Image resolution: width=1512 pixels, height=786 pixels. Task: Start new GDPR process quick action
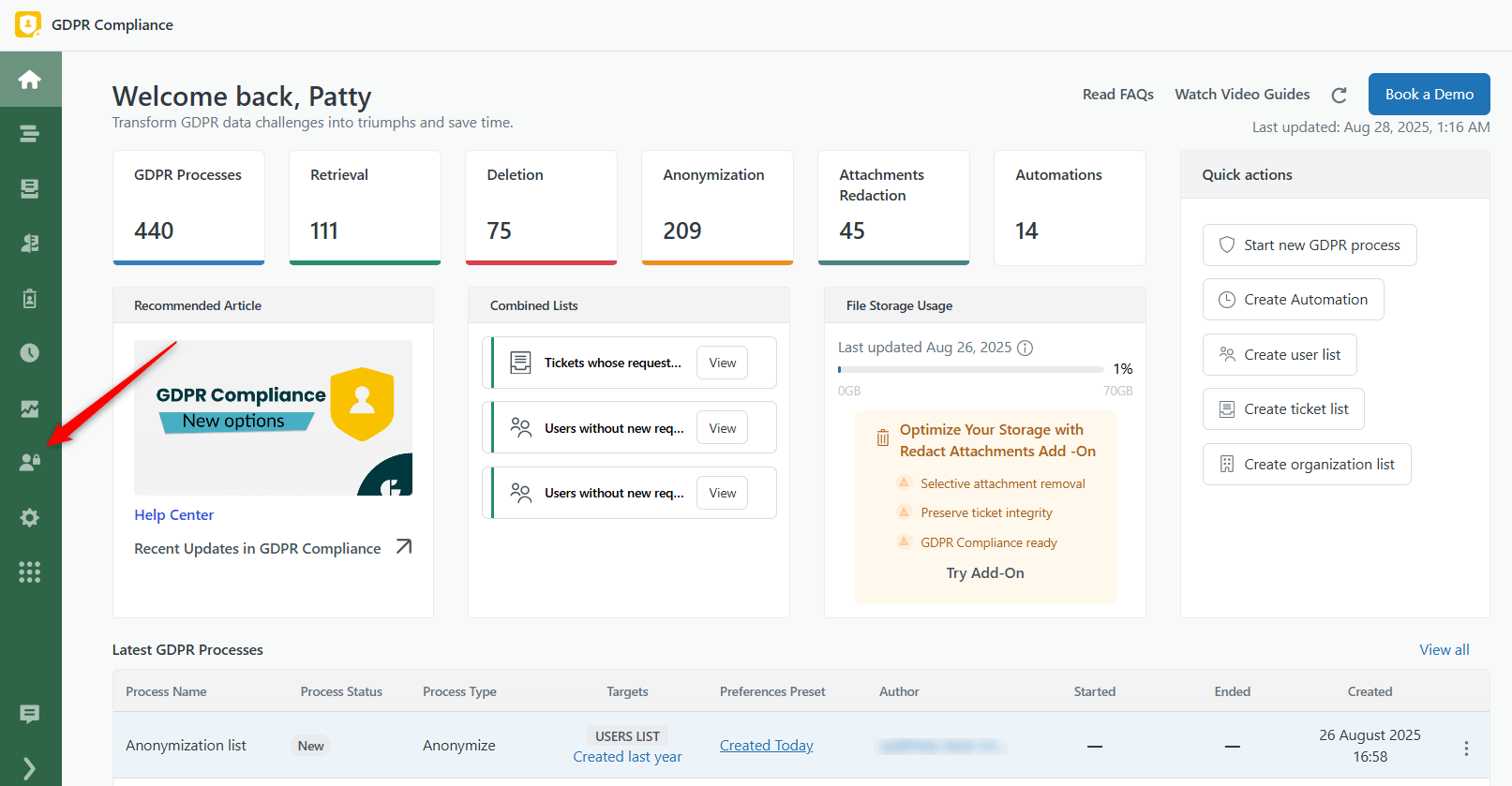(1310, 245)
